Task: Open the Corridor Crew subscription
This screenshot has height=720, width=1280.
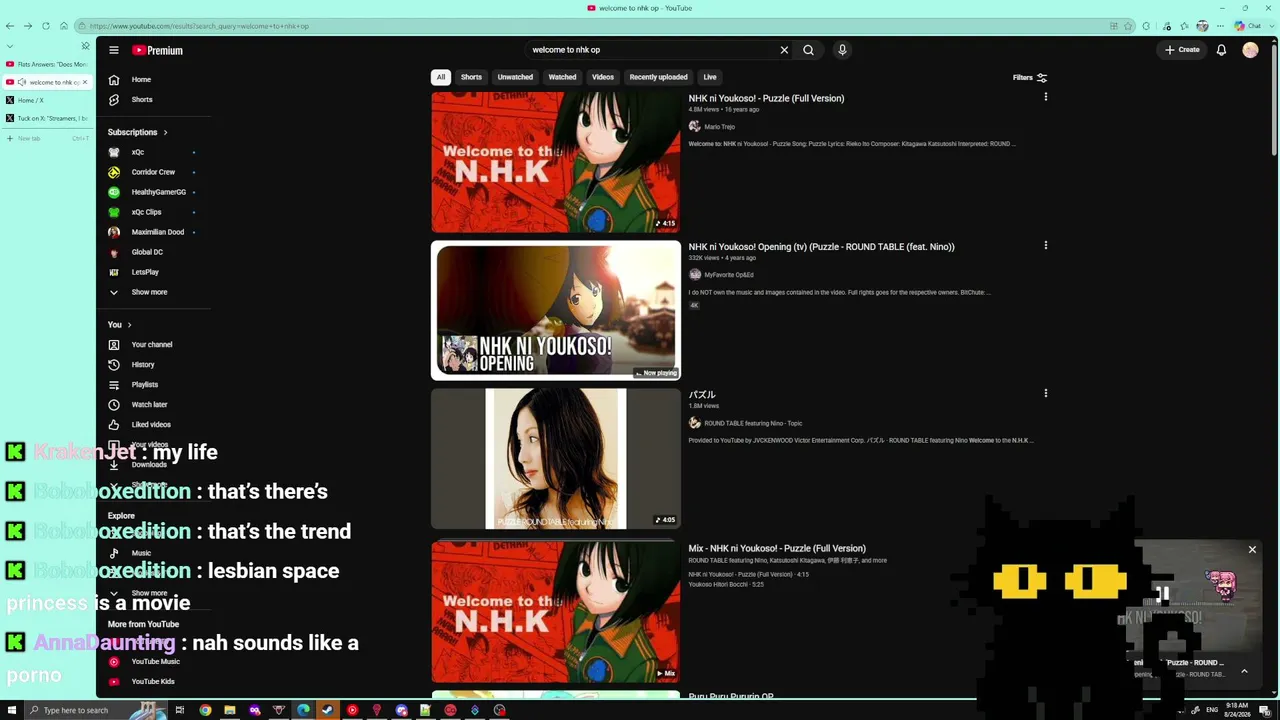Action: [153, 172]
